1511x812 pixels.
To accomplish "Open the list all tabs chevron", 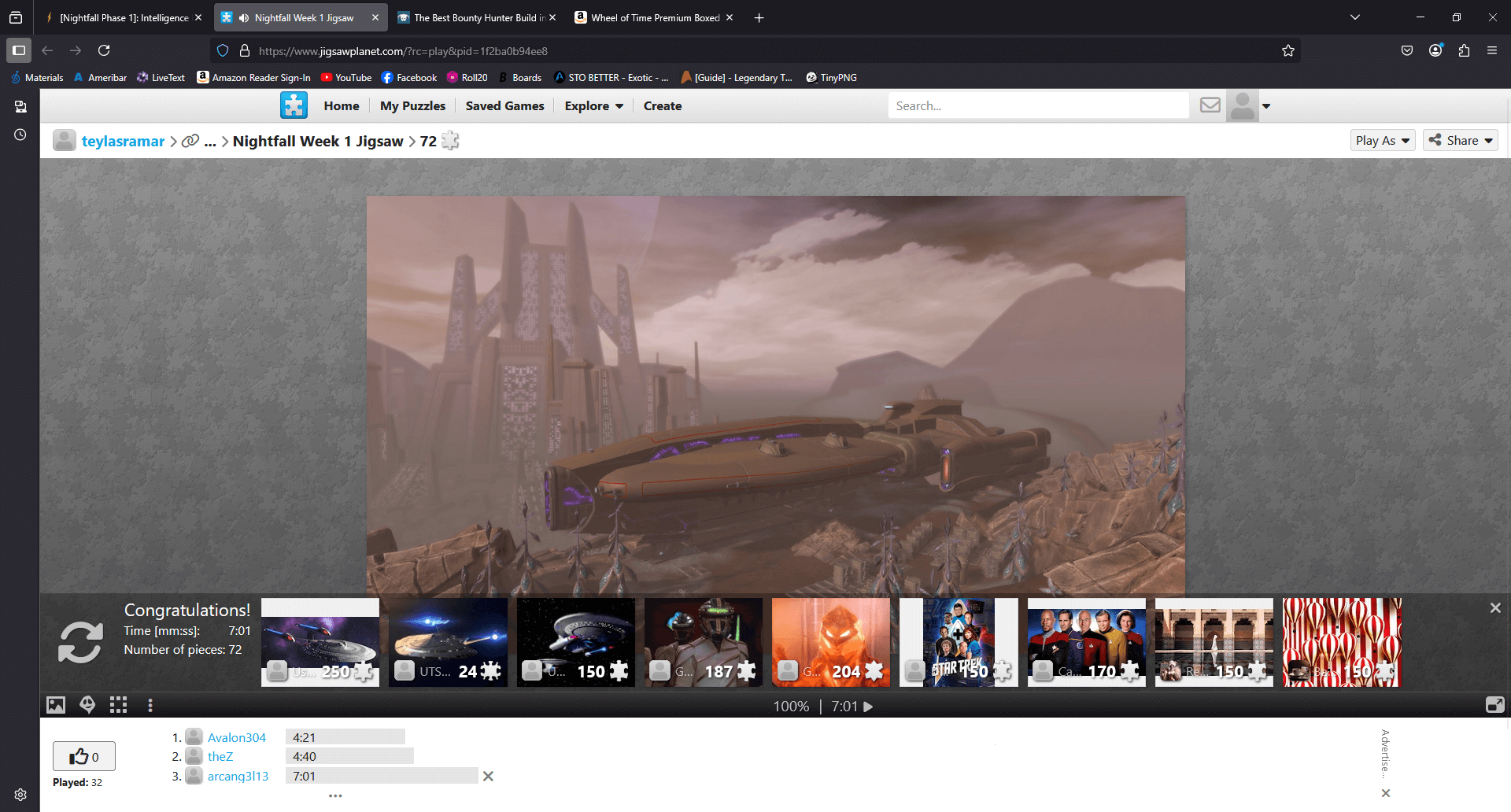I will click(x=1355, y=17).
